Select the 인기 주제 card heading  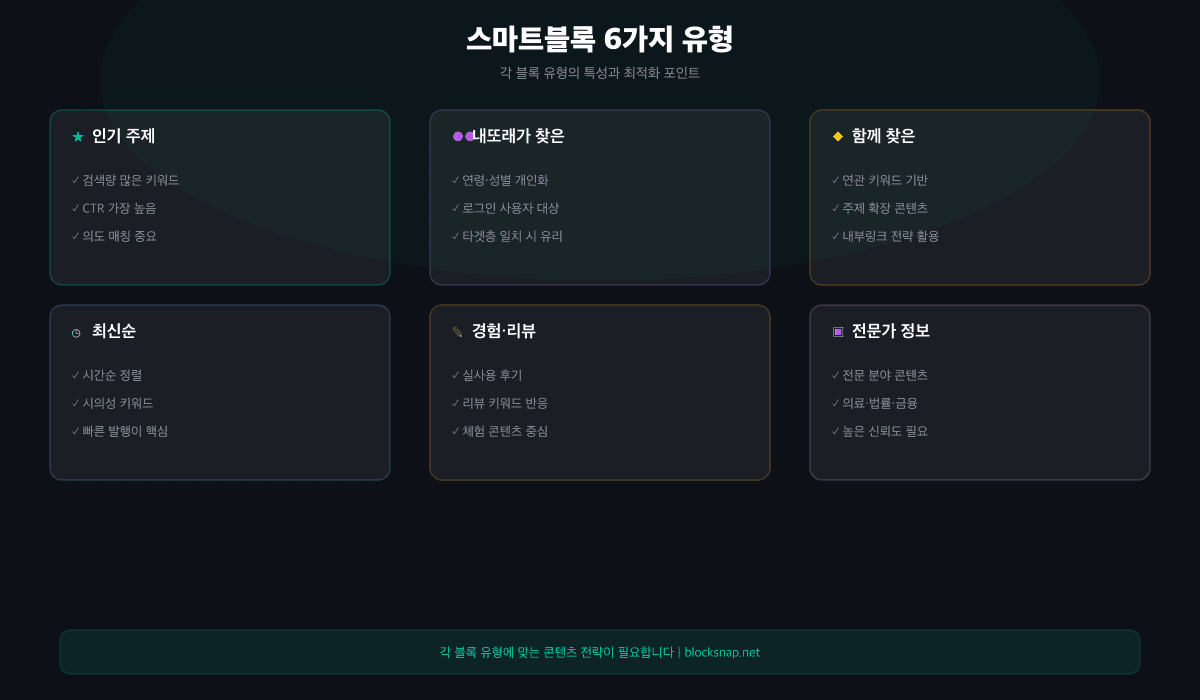(x=123, y=136)
